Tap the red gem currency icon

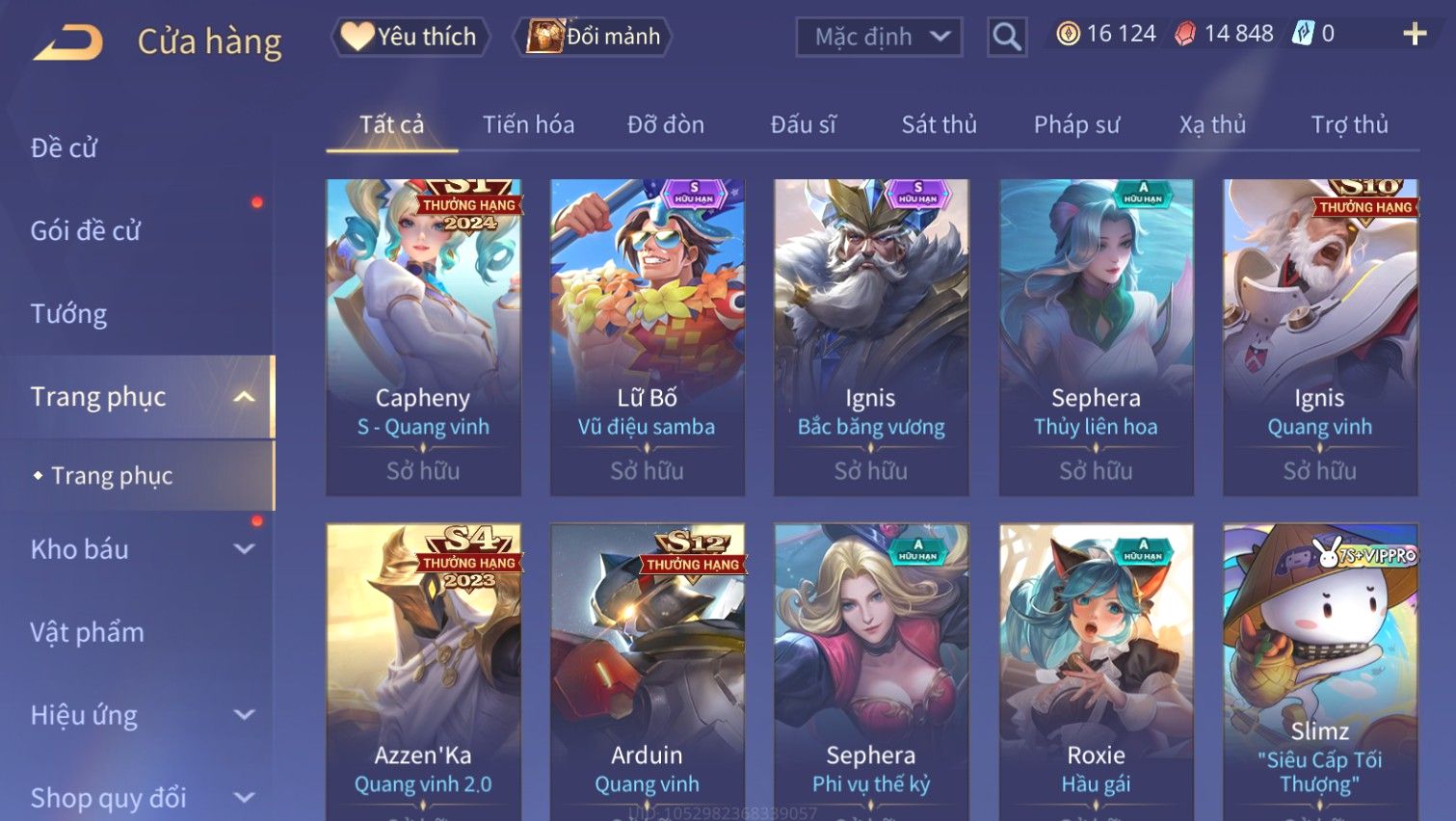1185,34
